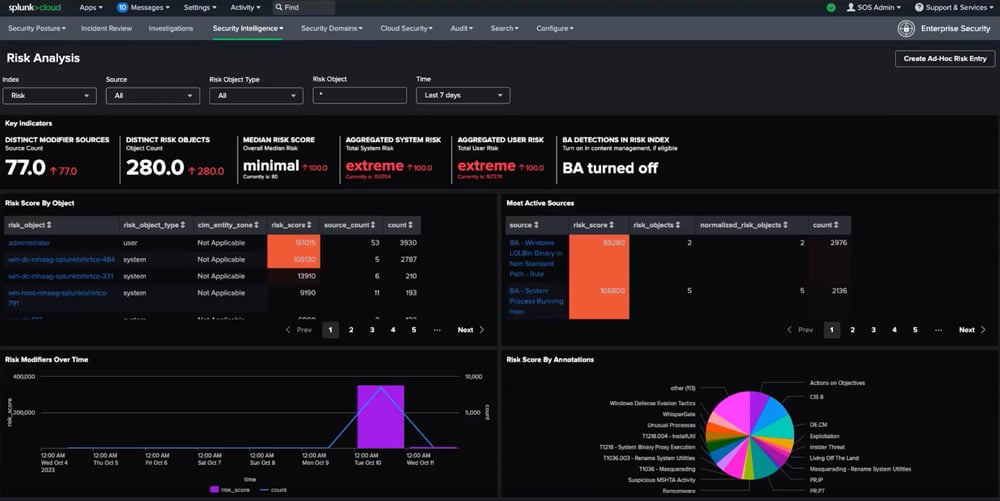The image size is (1000, 501).
Task: Click the search magnifier in Find box
Action: 277,7
